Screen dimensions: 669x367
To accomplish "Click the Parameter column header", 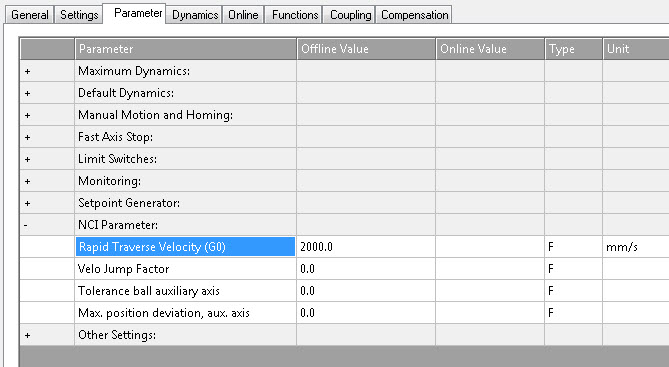I will (185, 49).
